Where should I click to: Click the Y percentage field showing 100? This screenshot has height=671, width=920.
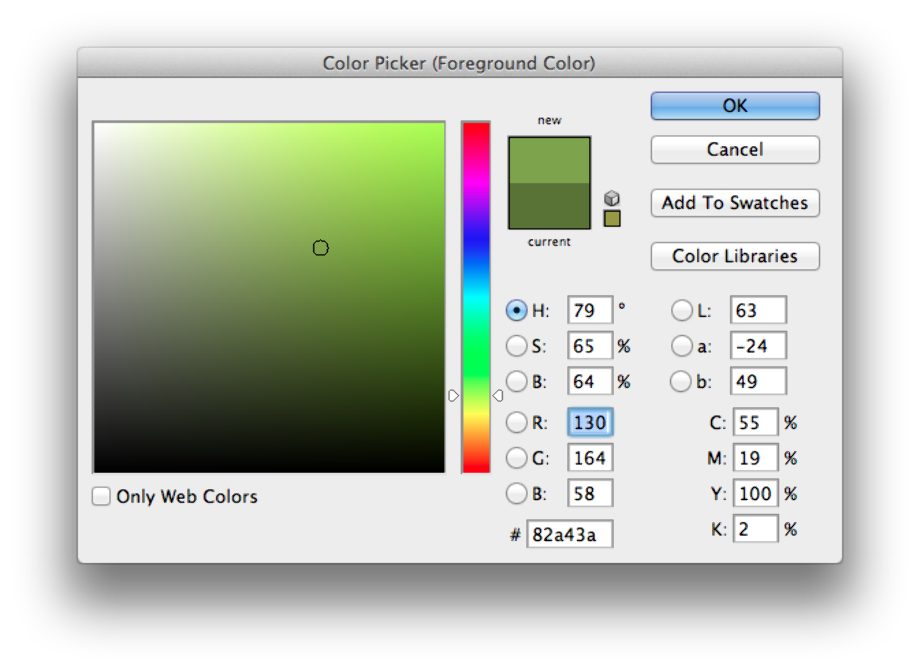pyautogui.click(x=756, y=493)
